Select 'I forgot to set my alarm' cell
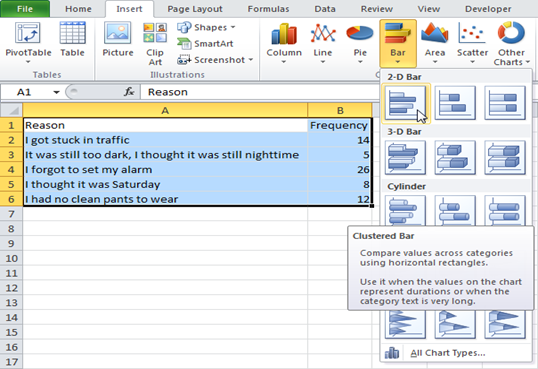This screenshot has width=538, height=369. (x=165, y=170)
